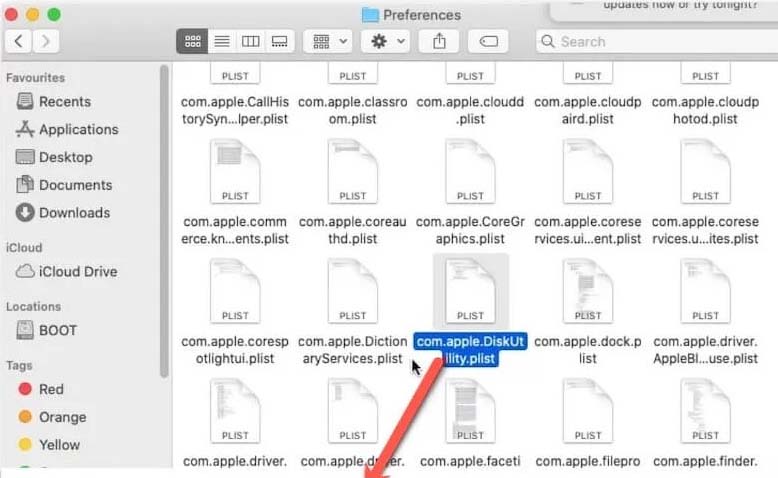The height and width of the screenshot is (478, 778).
Task: Click the sidebar scrollbar
Action: (164, 221)
